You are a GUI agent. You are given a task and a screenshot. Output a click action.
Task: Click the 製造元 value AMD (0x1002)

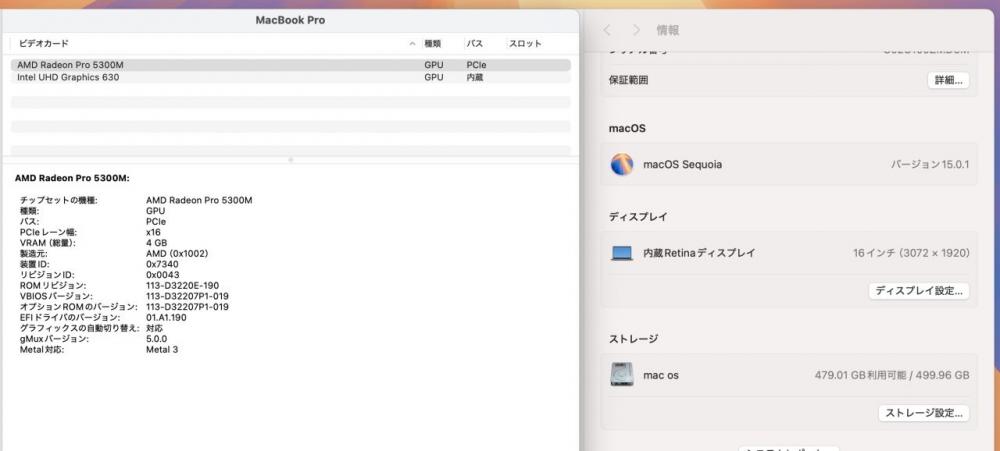[x=177, y=253]
